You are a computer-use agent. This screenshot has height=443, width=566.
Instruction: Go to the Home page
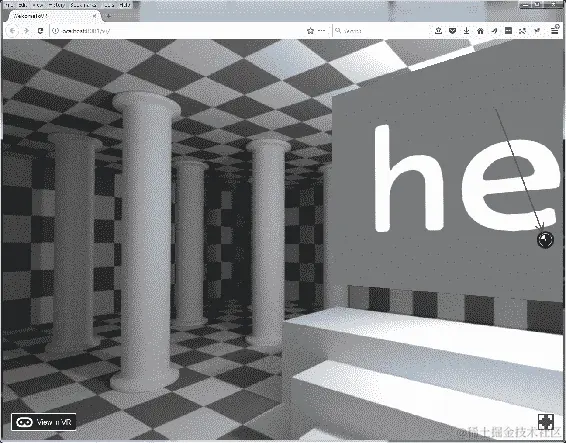pyautogui.click(x=480, y=31)
